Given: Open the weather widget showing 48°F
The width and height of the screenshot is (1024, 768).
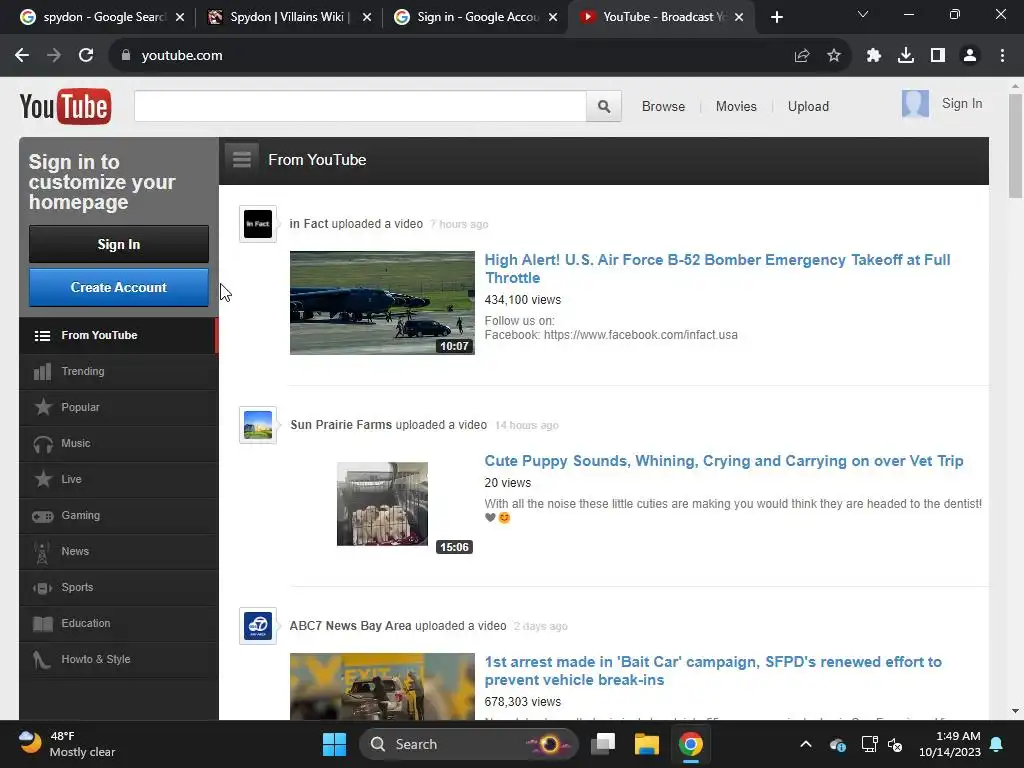Looking at the screenshot, I should 67,744.
